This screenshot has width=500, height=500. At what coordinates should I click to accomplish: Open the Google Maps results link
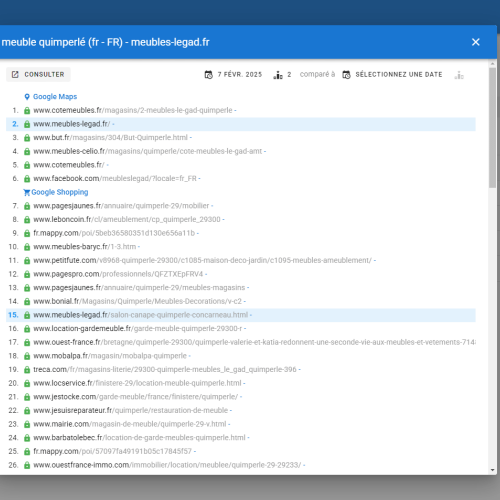(55, 97)
